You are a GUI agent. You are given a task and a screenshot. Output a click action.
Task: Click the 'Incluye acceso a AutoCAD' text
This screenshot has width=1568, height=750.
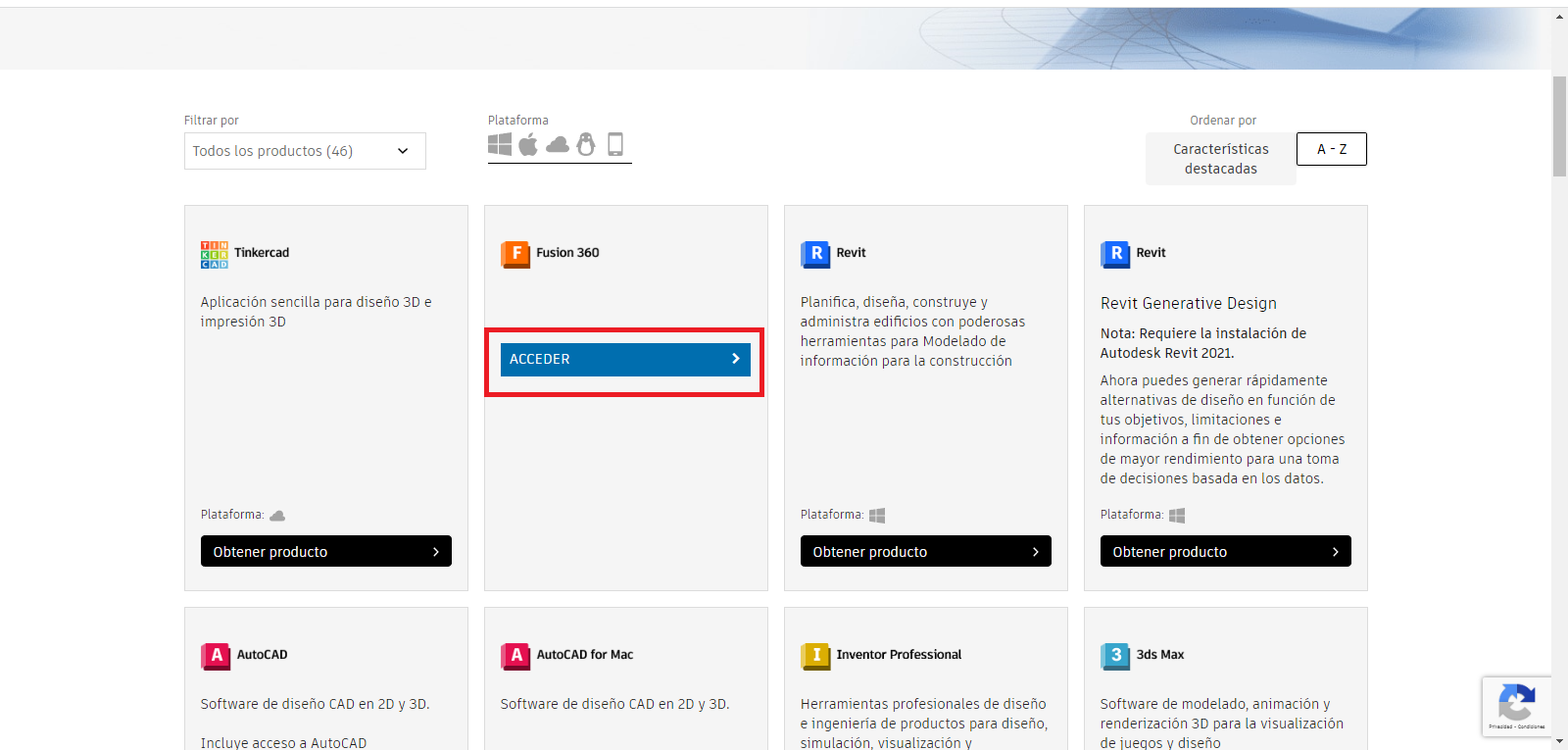[x=283, y=743]
